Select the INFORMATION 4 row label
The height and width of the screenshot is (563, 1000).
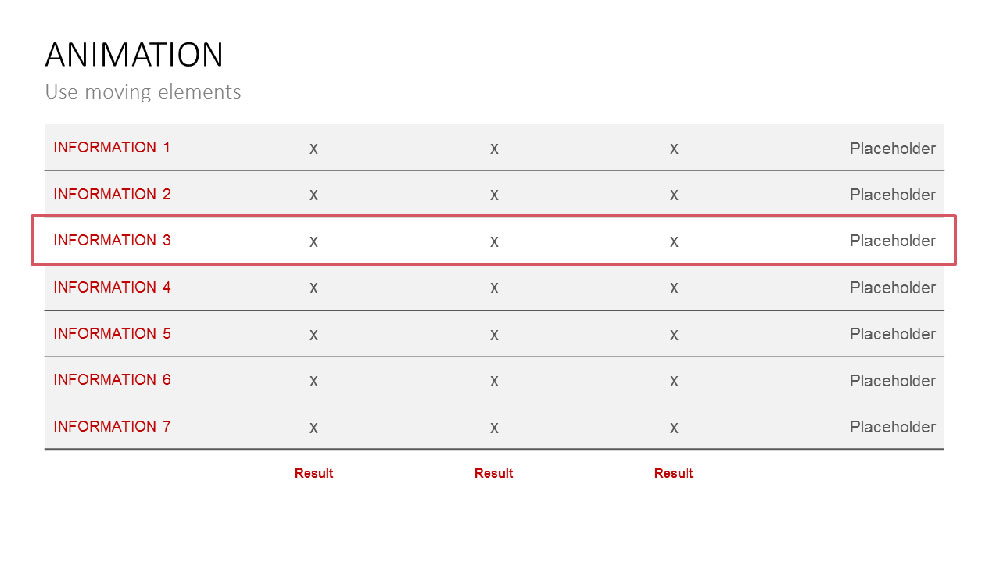pyautogui.click(x=112, y=287)
